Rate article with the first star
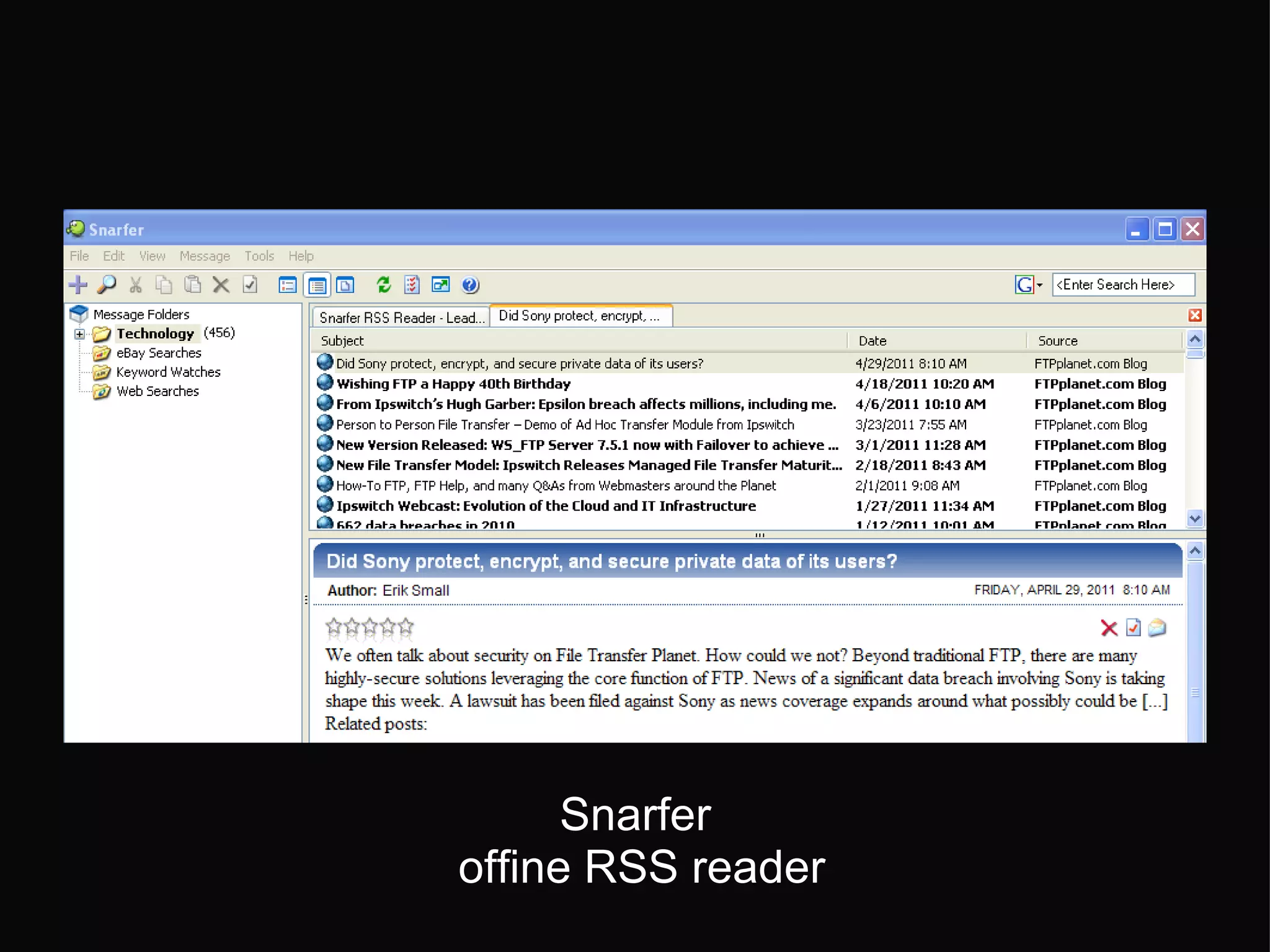Viewport: 1270px width, 952px height. click(334, 628)
